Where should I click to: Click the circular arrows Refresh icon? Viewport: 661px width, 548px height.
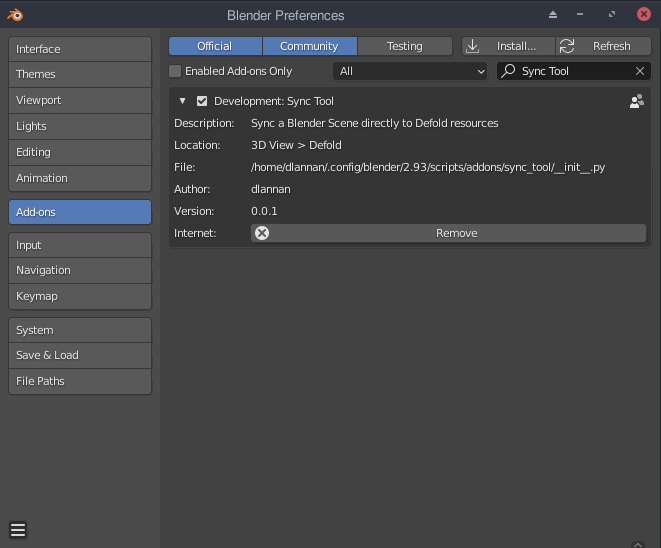[x=567, y=46]
